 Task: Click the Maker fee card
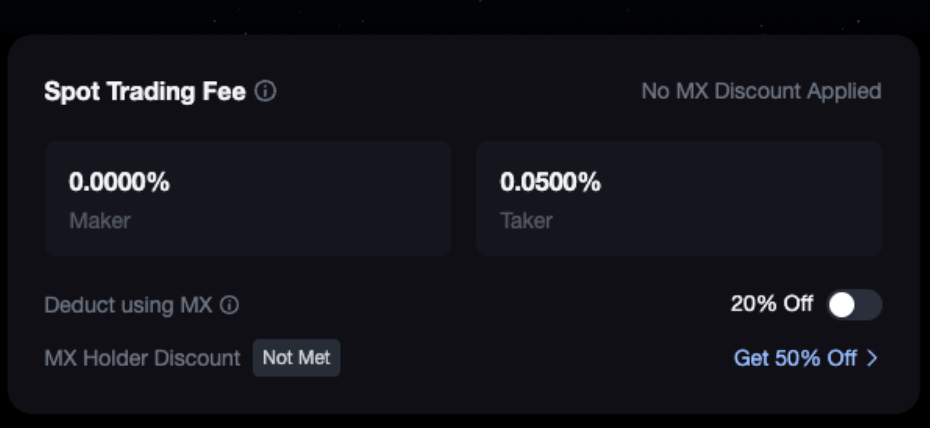pyautogui.click(x=247, y=198)
